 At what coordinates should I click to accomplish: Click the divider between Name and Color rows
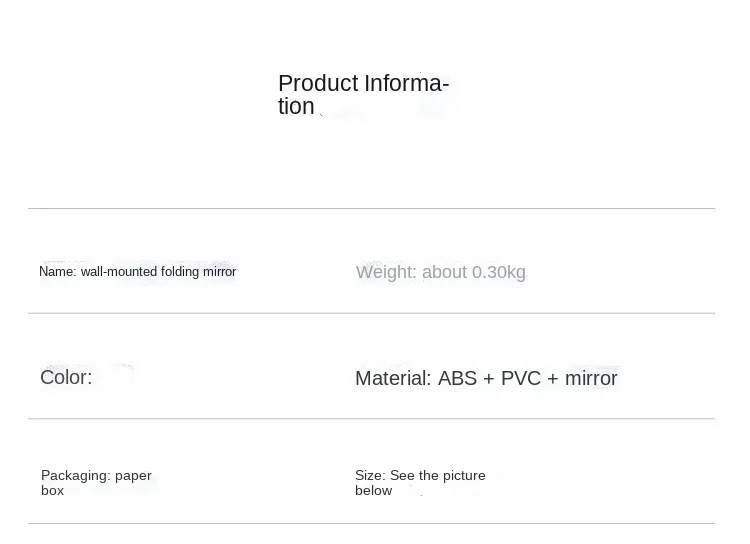[x=371, y=313]
